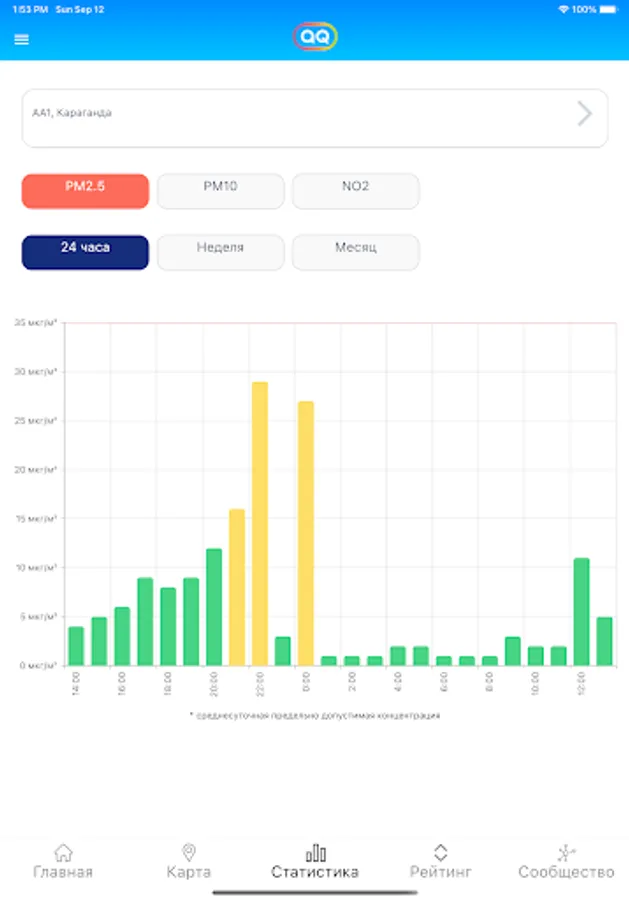This screenshot has height=900, width=629.
Task: Open the Главная home tab
Action: pos(63,862)
